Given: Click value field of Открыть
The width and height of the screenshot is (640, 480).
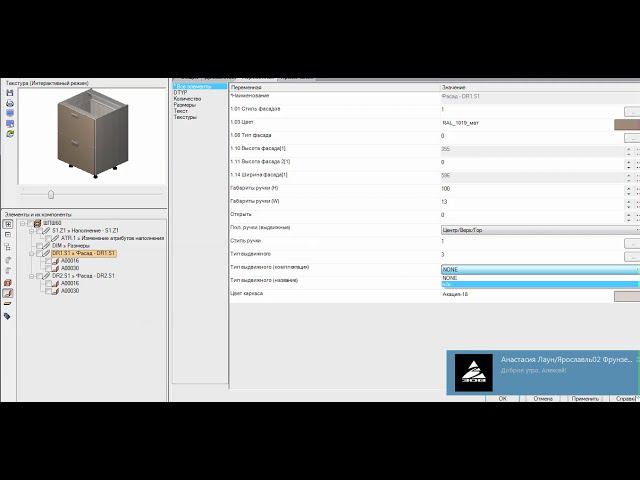Looking at the screenshot, I should [x=533, y=215].
